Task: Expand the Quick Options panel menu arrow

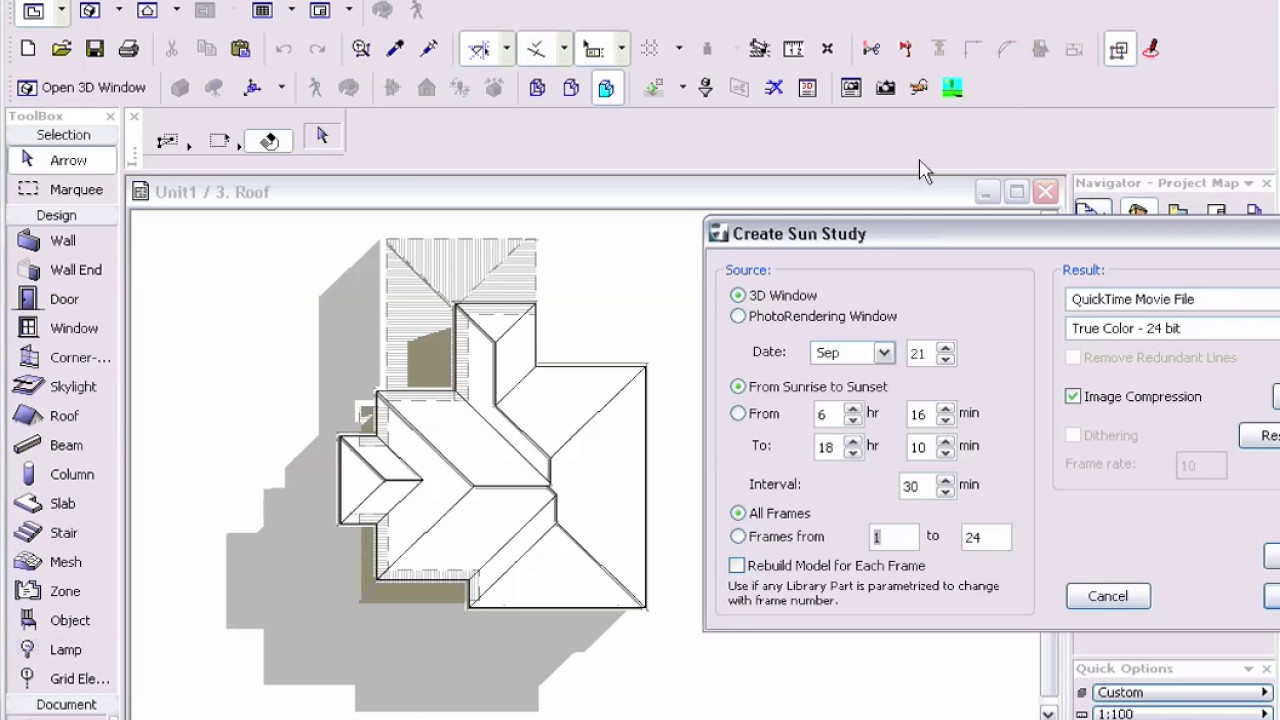Action: tap(1249, 669)
